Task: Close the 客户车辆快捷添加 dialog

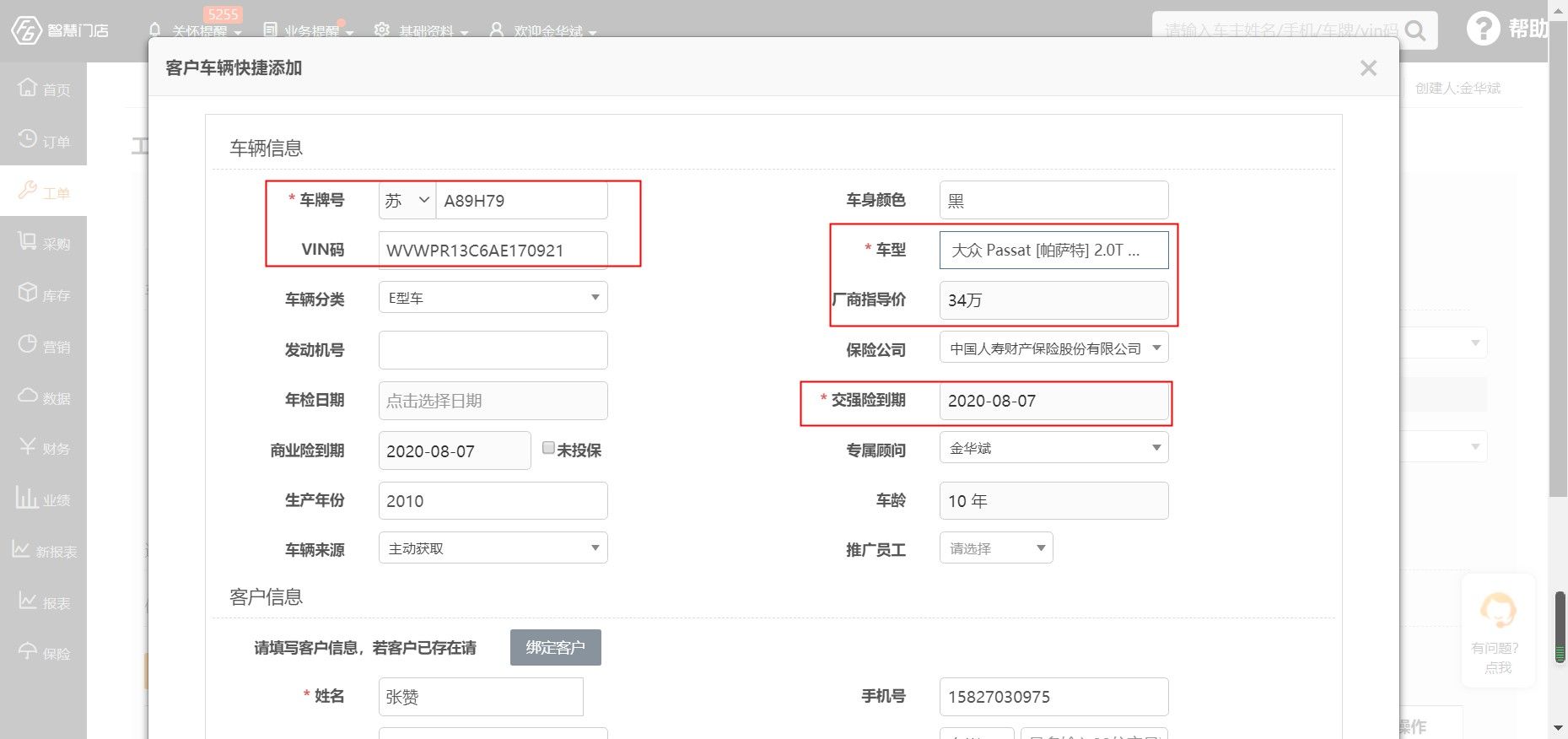Action: pyautogui.click(x=1368, y=68)
